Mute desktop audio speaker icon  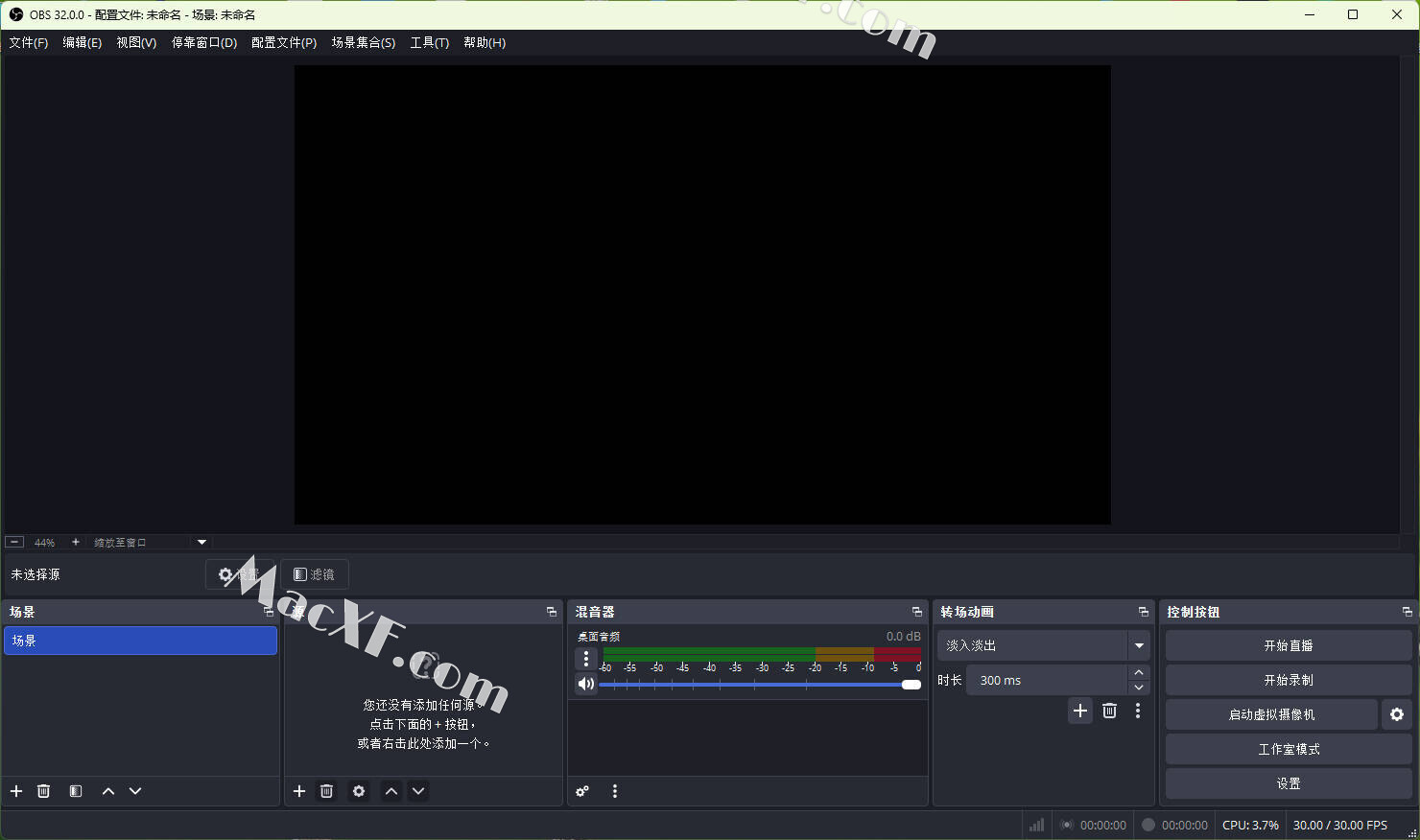pos(585,684)
